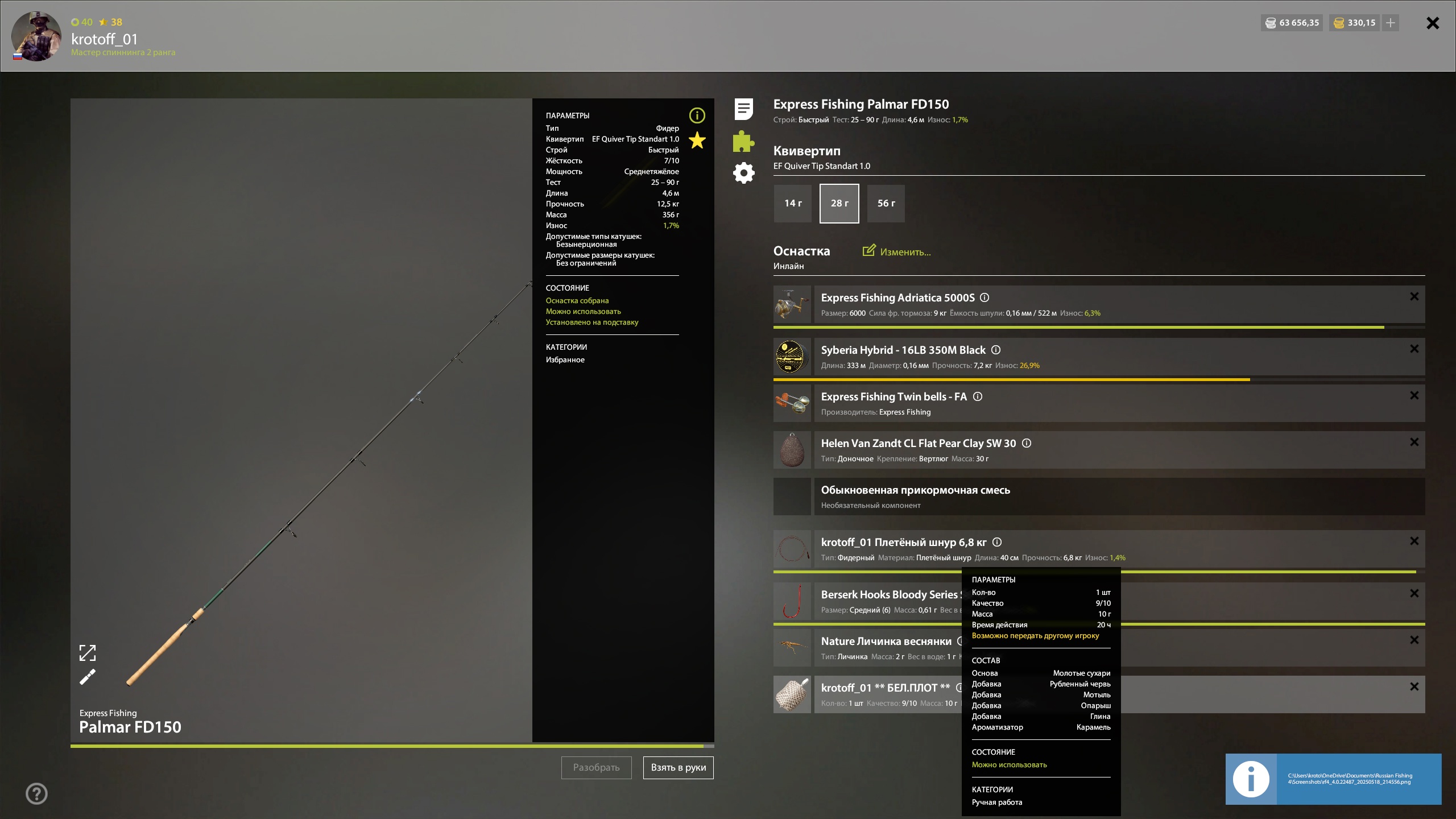Close the tackle setup screen
Viewport: 1456px width, 819px height.
[x=1433, y=23]
